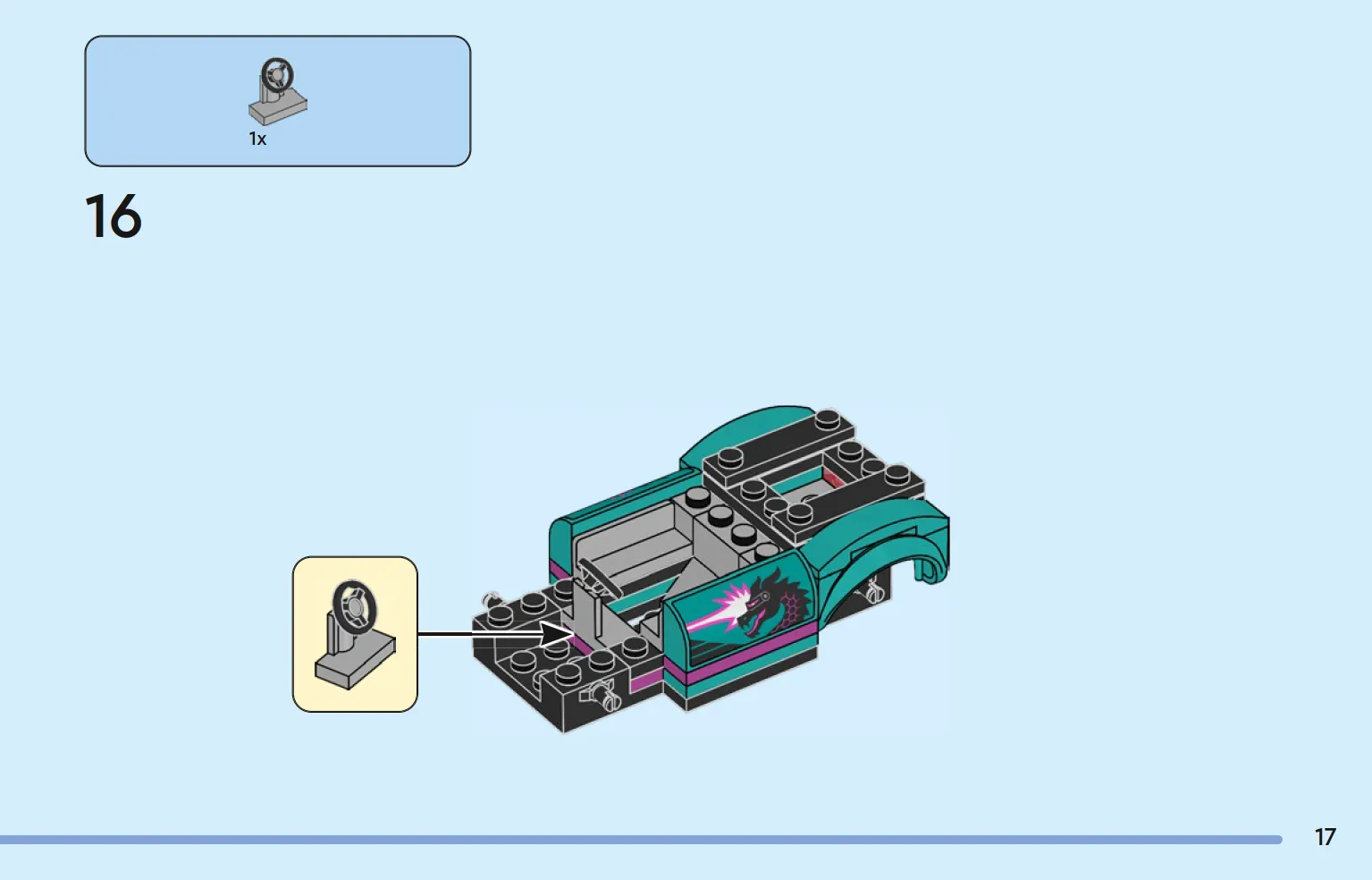Screen dimensions: 1372x880
Task: Click the steering wheel part in the parts list
Action: 277,91
